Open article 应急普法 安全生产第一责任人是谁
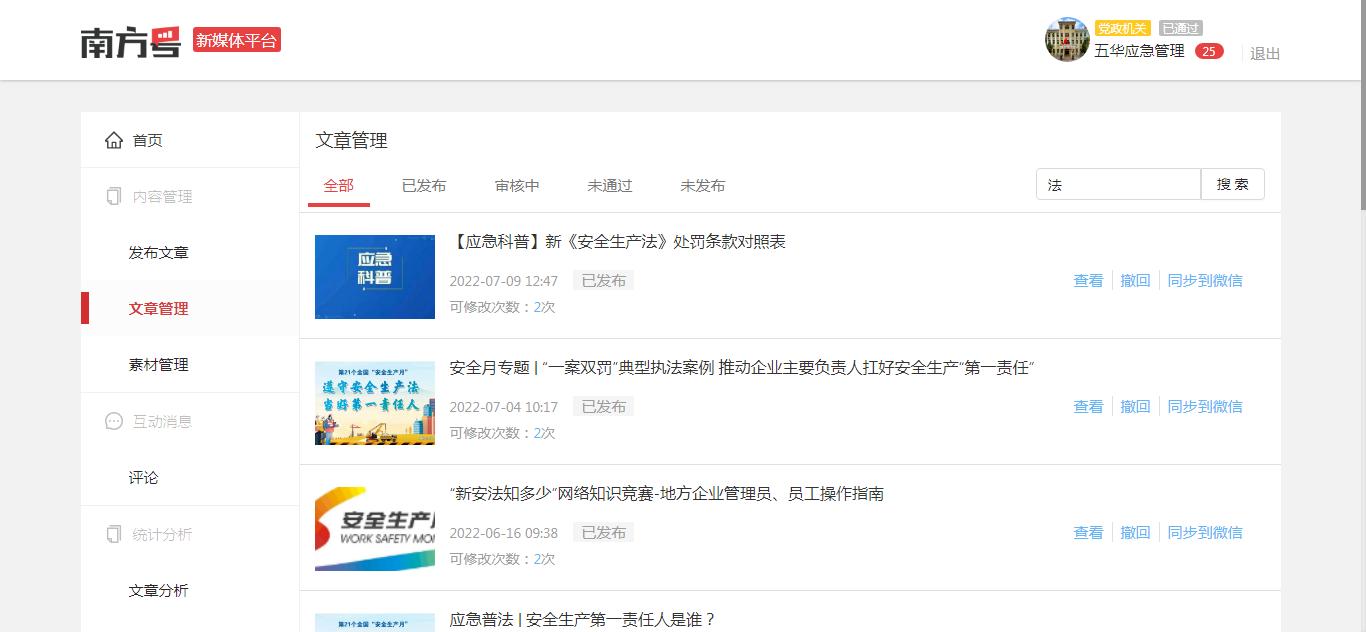 click(x=583, y=620)
